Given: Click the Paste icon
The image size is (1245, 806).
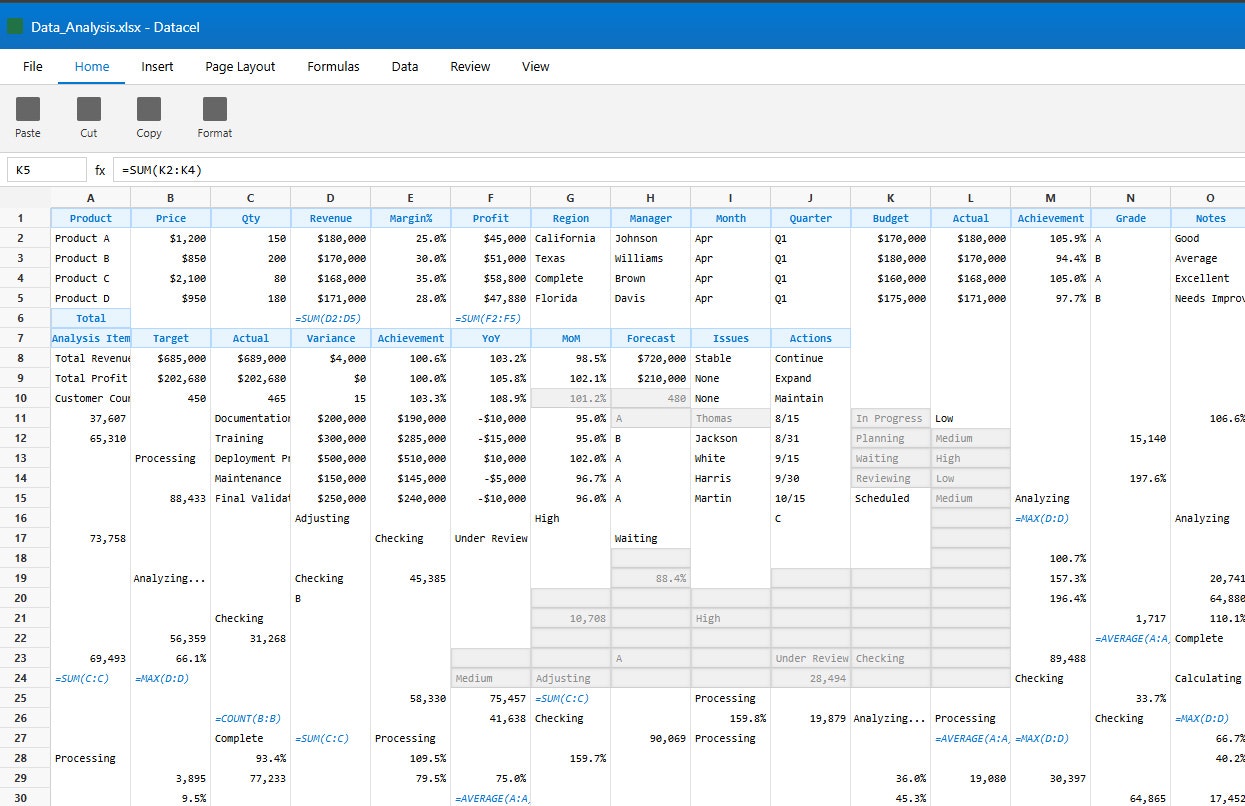Looking at the screenshot, I should [x=28, y=109].
